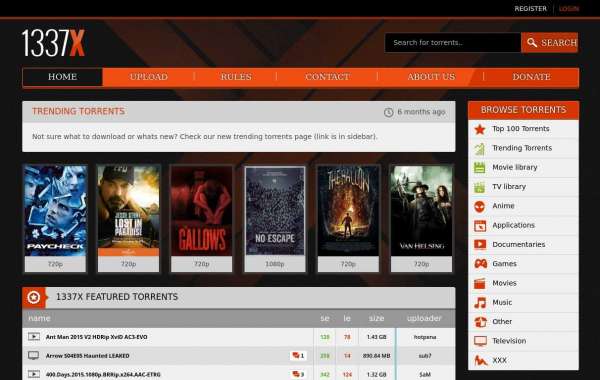This screenshot has height=380, width=600.
Task: Open the UPLOAD menu item
Action: tap(148, 77)
